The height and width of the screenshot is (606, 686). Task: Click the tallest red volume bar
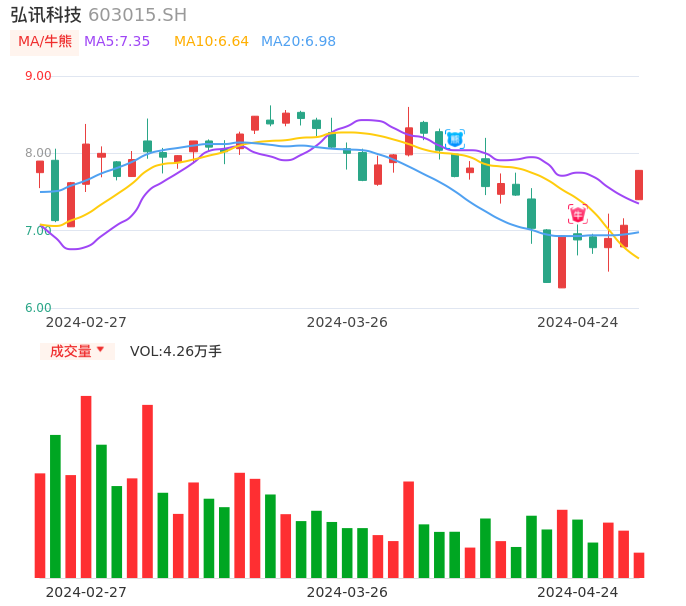point(86,486)
